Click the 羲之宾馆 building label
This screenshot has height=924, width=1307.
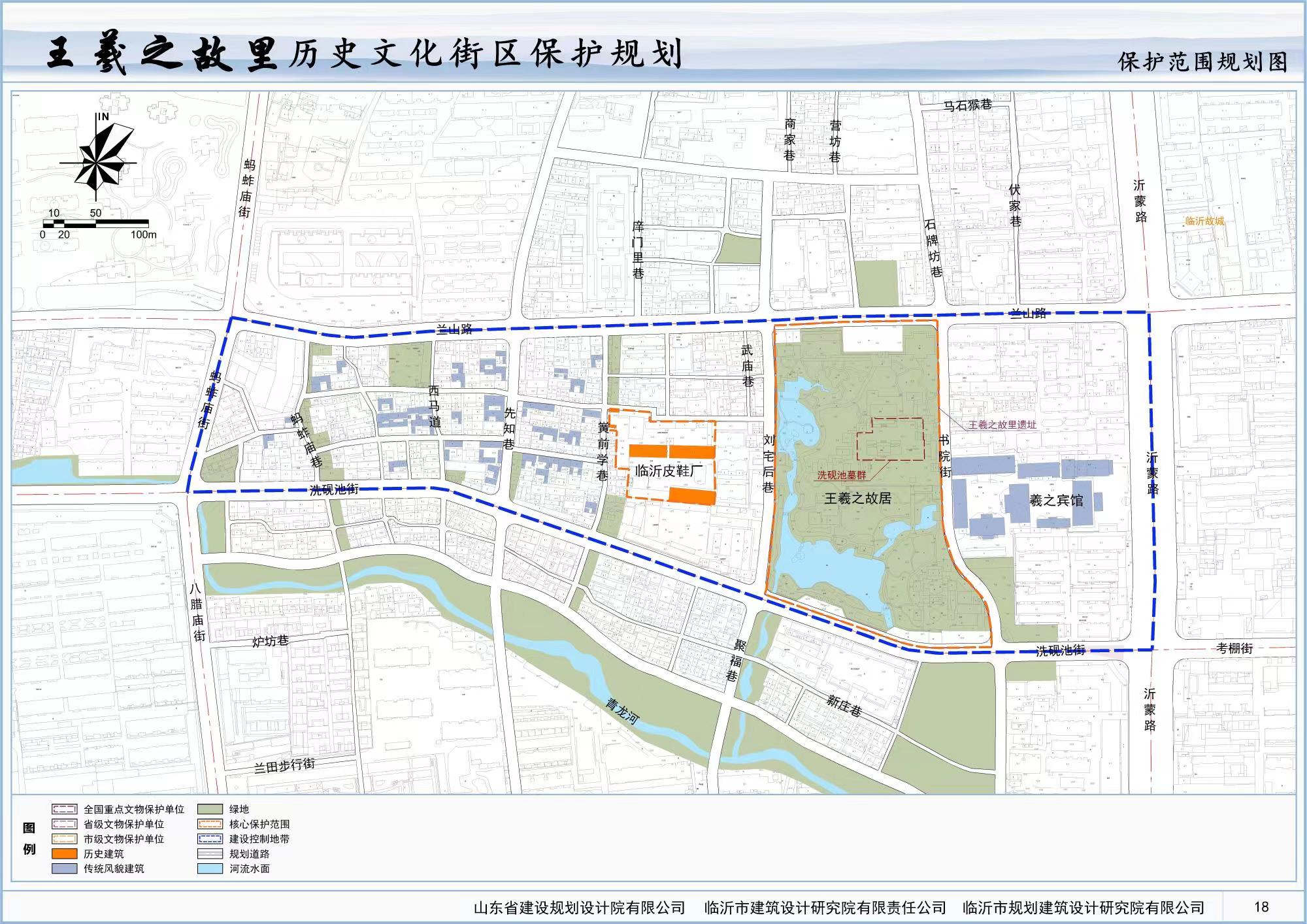[1056, 501]
